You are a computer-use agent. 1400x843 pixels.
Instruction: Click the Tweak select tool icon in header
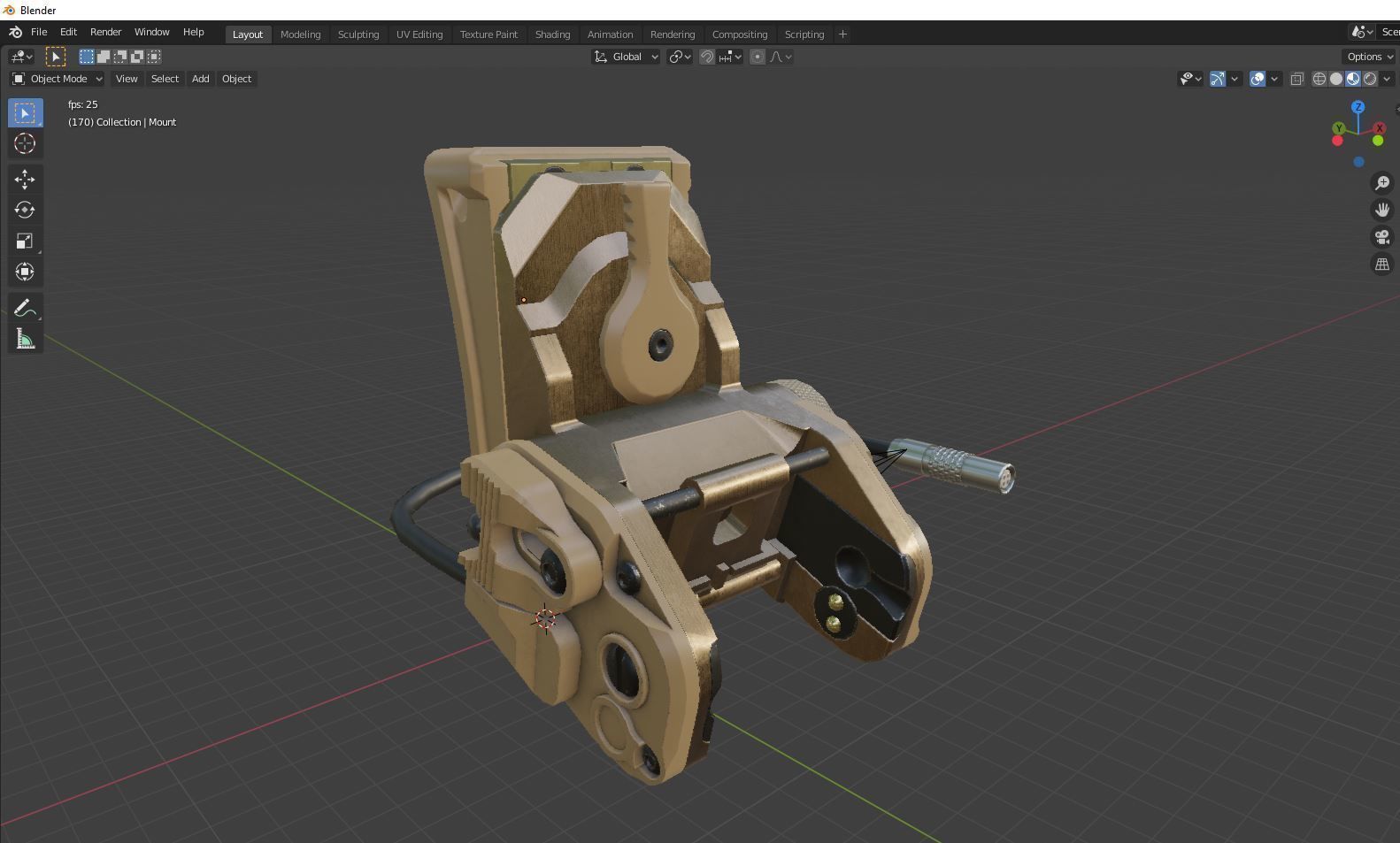[55, 57]
